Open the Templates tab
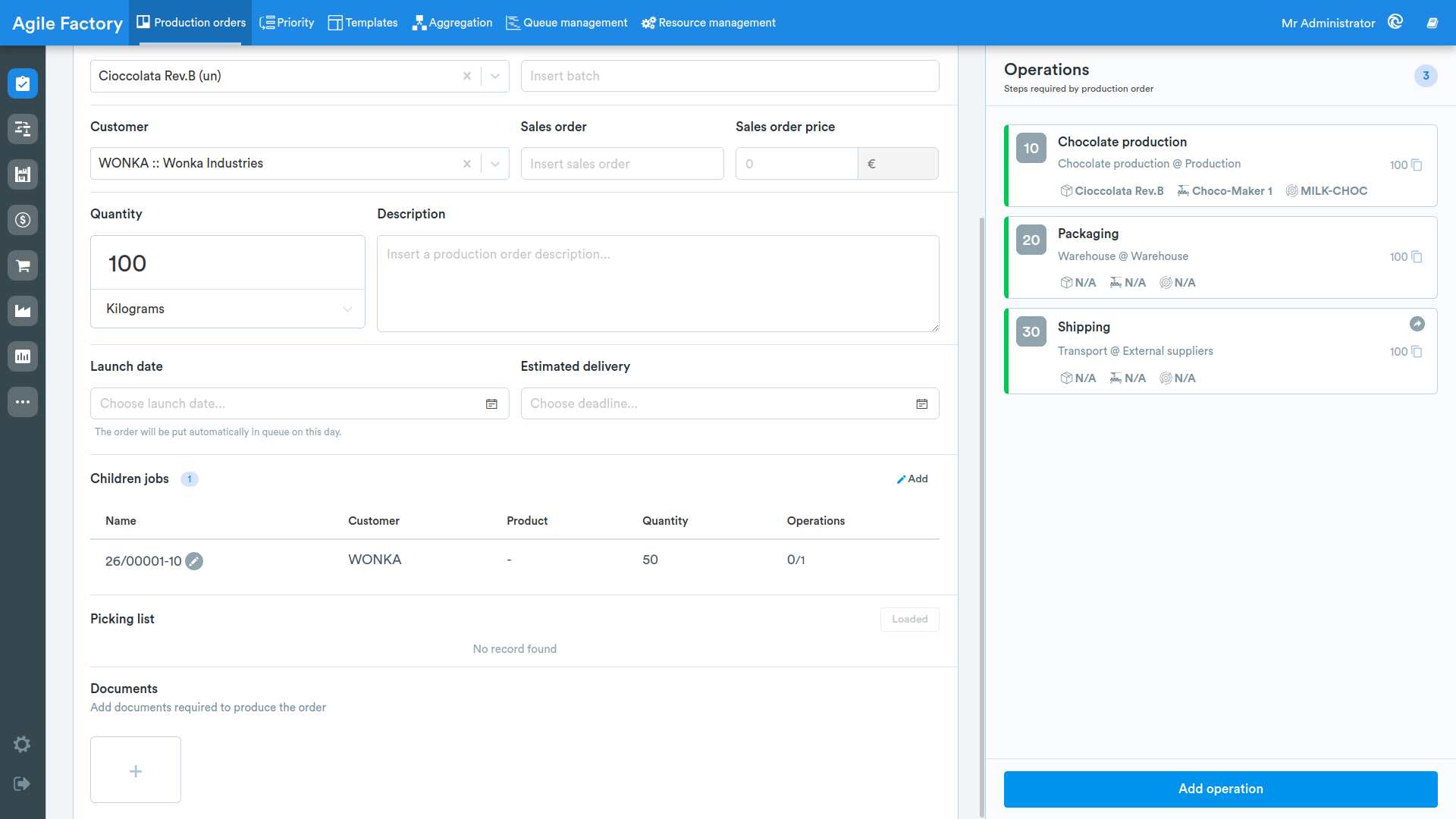Screen dimensions: 1456x819 pos(362,23)
